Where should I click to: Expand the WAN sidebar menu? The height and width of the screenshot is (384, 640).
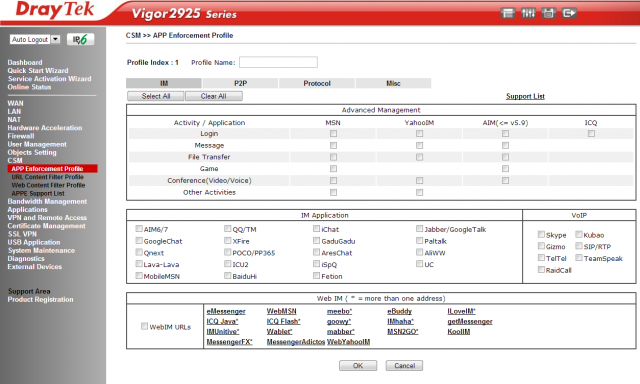point(16,103)
